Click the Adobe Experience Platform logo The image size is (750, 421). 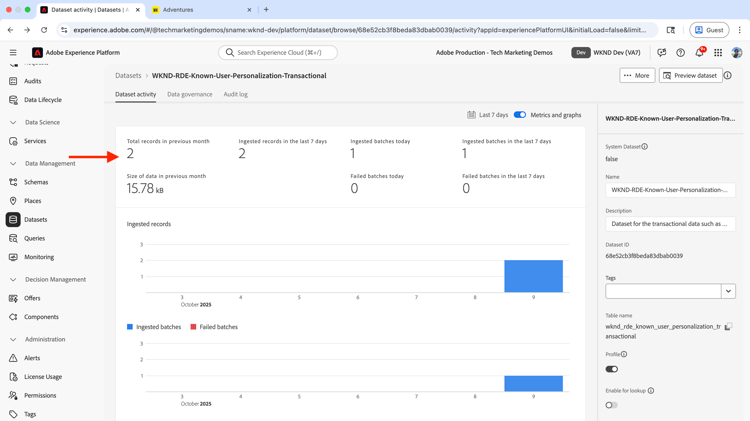point(37,53)
